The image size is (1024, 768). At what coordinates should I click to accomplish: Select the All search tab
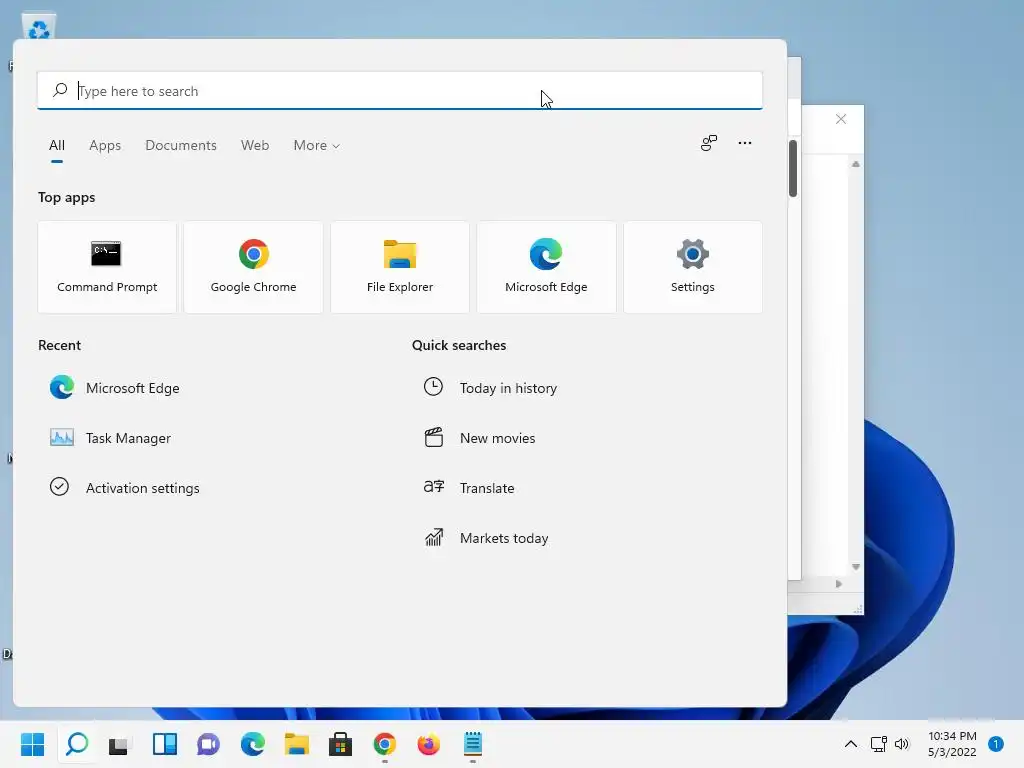pyautogui.click(x=57, y=146)
